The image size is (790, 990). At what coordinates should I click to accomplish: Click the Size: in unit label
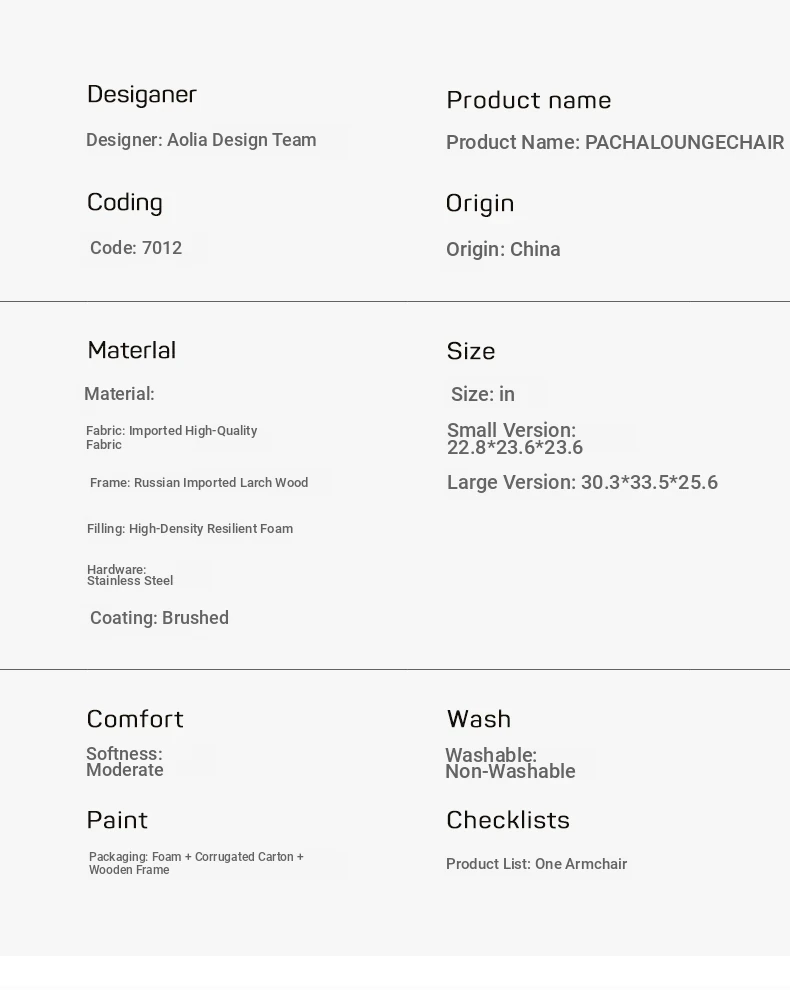pyautogui.click(x=483, y=395)
